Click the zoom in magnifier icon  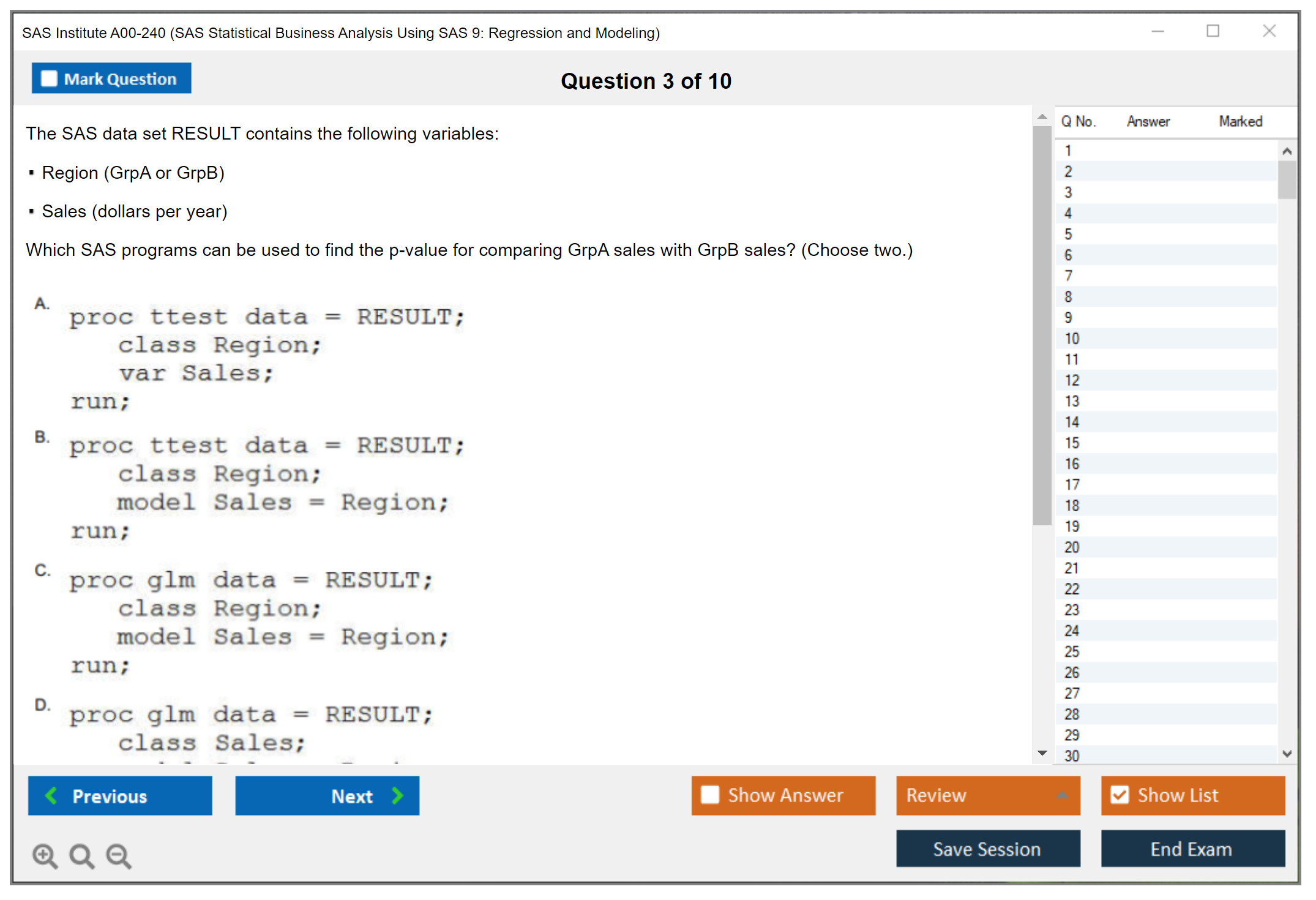(45, 855)
